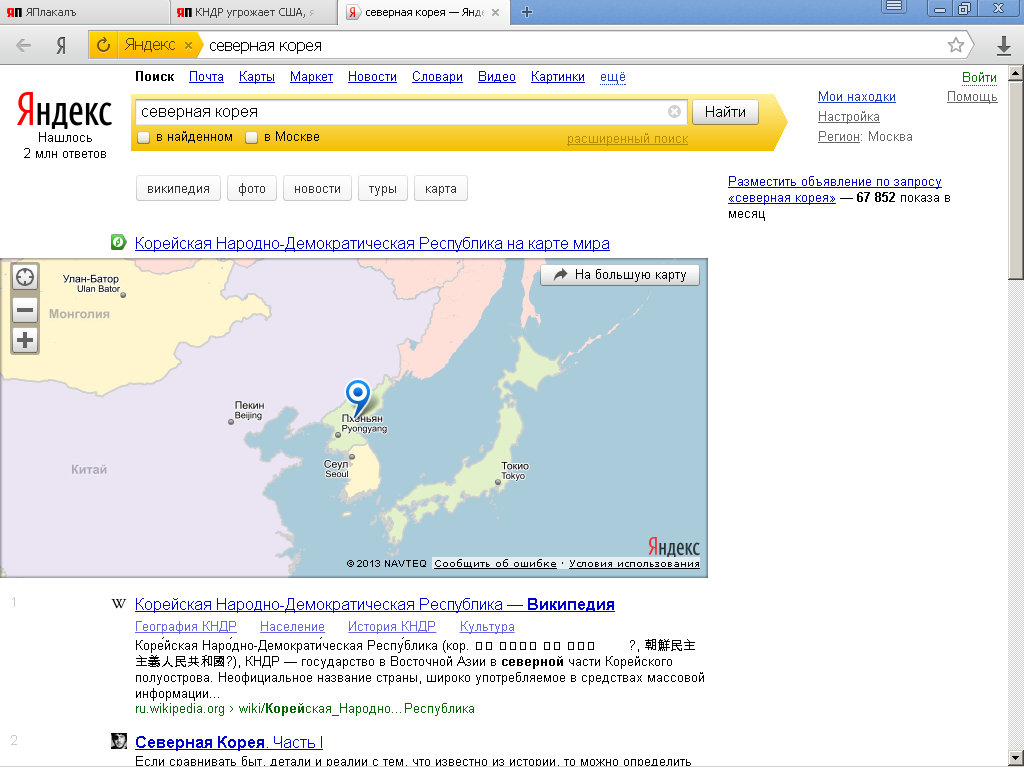
Task: Tick the "в Москве" checkbox
Action: (252, 137)
